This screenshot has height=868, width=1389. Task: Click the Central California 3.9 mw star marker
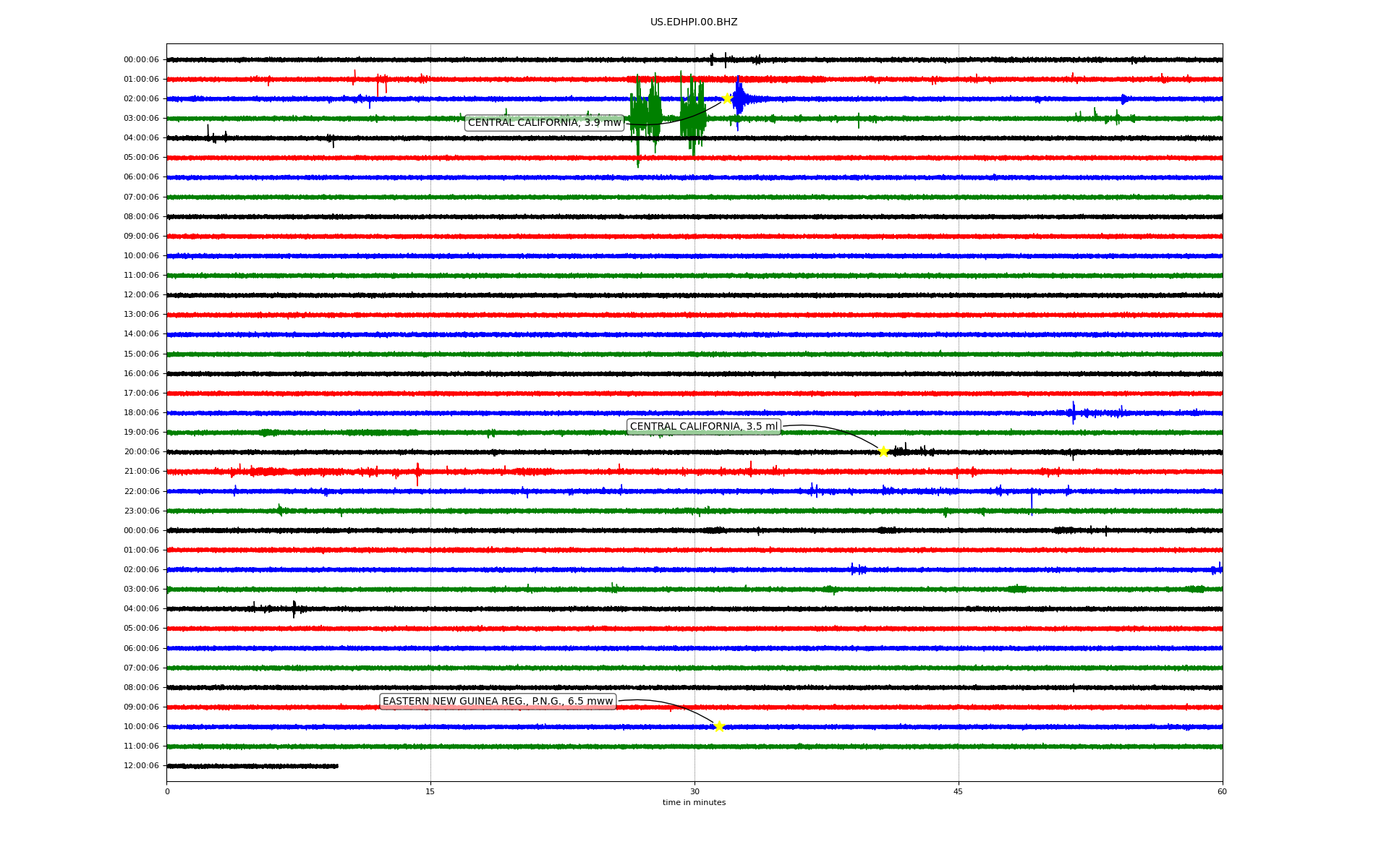tap(726, 98)
